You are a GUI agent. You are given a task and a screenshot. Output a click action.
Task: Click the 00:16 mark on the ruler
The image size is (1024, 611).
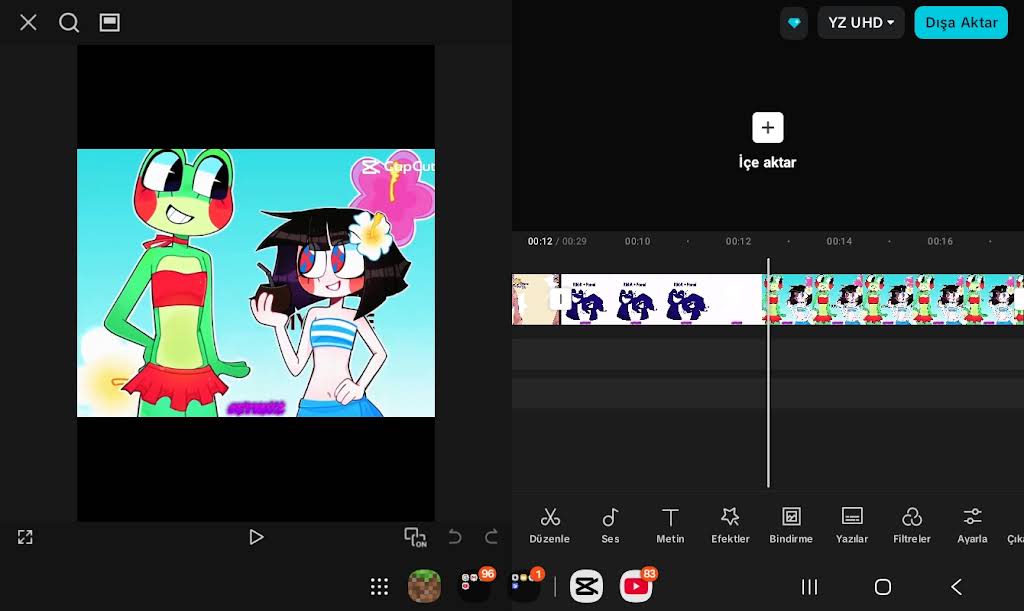[x=940, y=242]
